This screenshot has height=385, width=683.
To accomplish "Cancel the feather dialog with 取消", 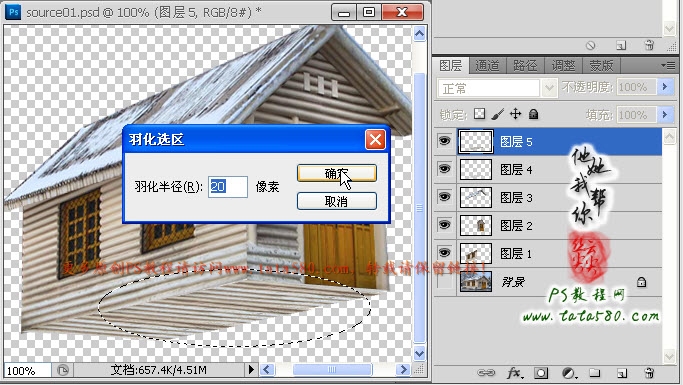I will point(337,201).
